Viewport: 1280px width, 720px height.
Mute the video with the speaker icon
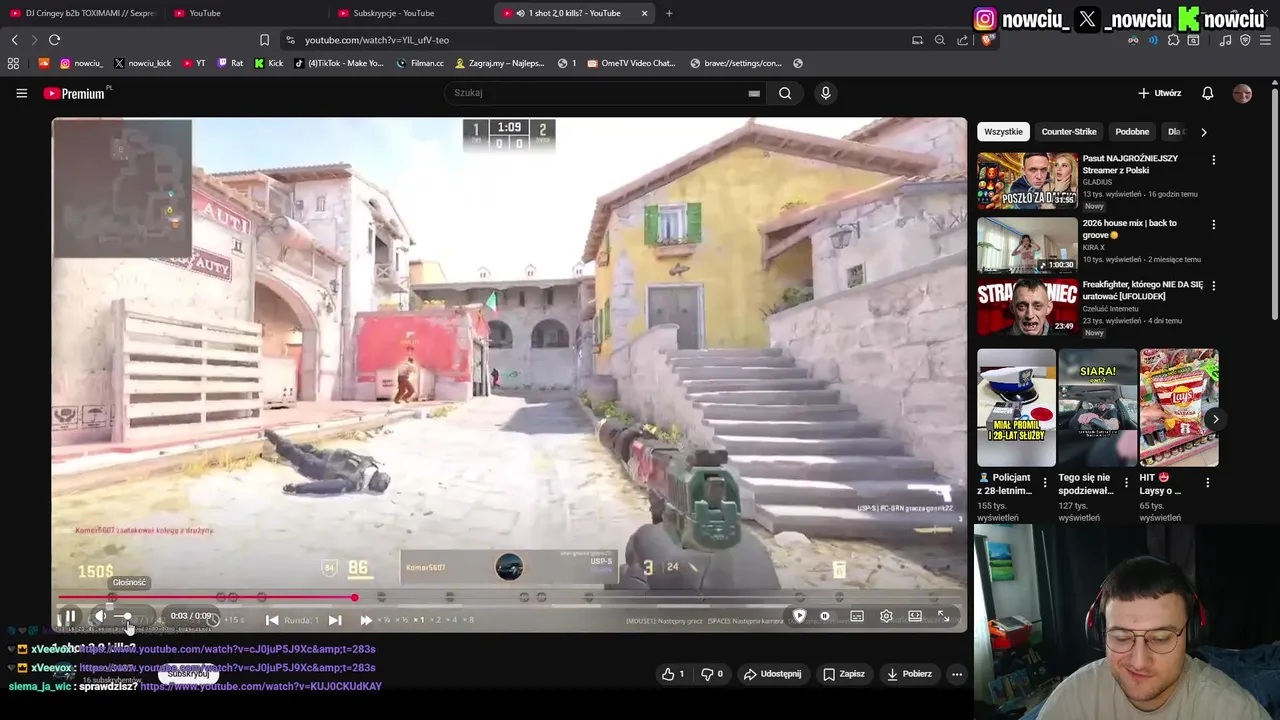pyautogui.click(x=100, y=616)
